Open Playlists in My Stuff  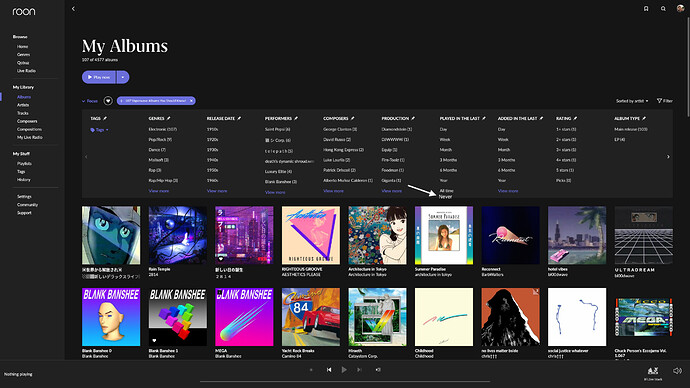pyautogui.click(x=24, y=164)
